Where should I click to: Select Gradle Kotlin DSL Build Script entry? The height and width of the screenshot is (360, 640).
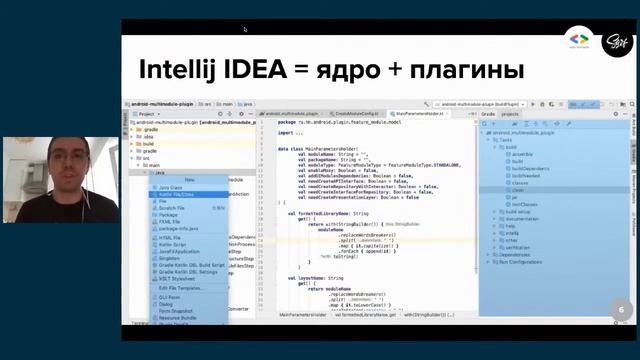point(189,265)
